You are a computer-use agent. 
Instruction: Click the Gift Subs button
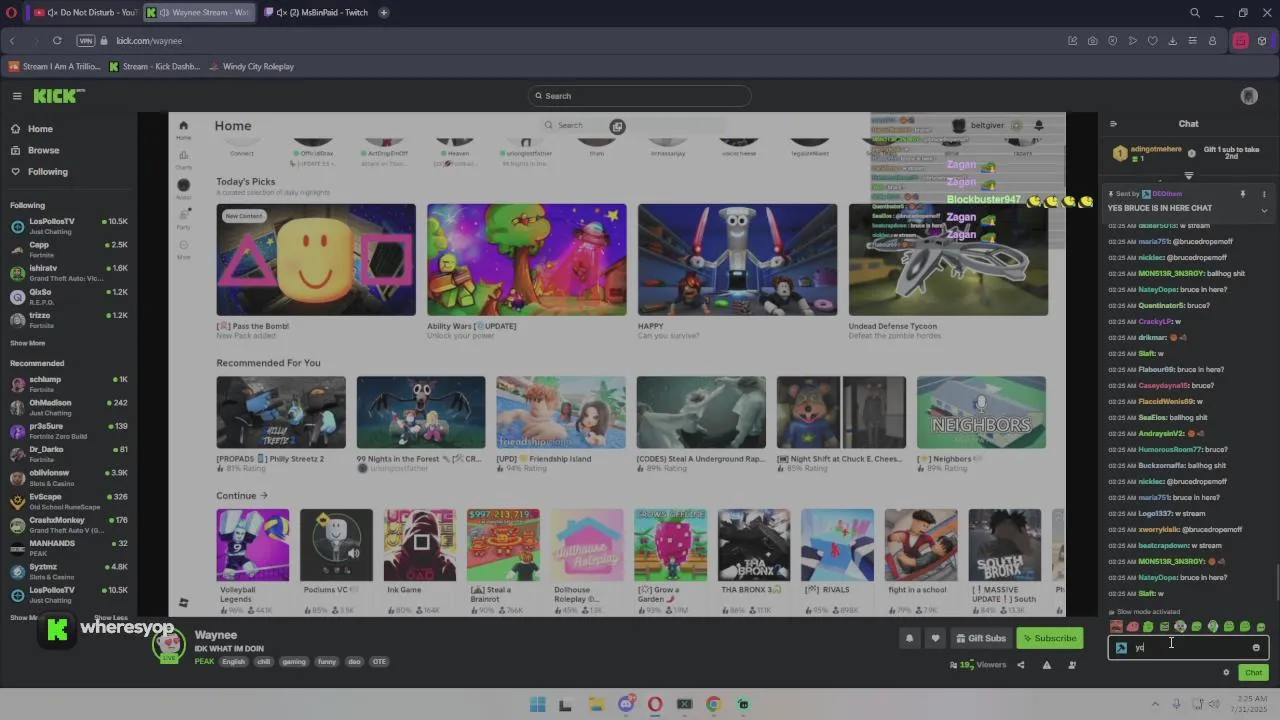(980, 638)
